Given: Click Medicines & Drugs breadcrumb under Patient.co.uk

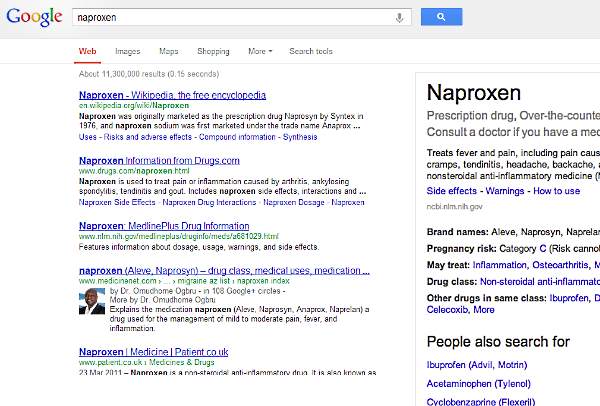Looking at the screenshot, I should pos(182,362).
